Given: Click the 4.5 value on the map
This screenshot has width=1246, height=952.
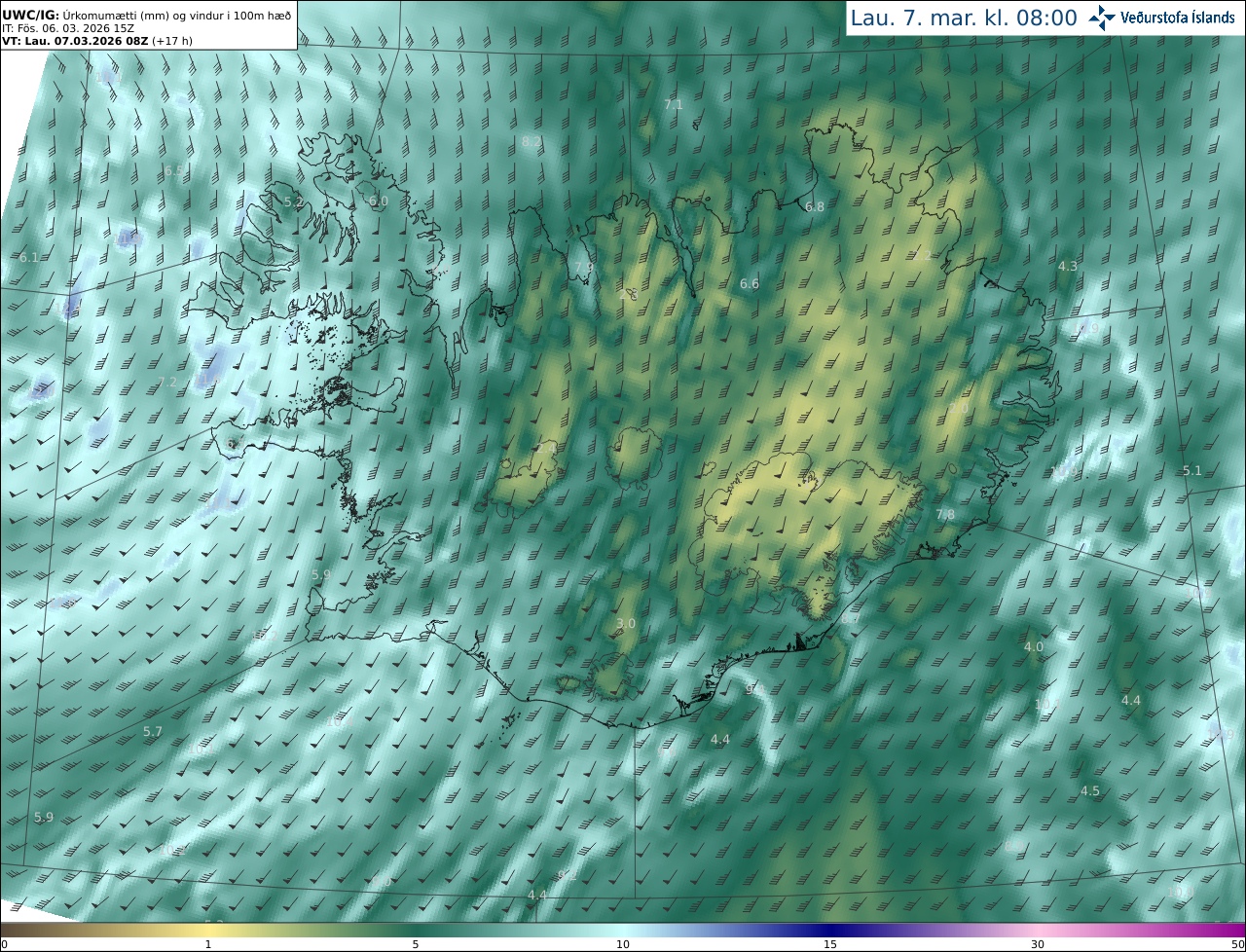Looking at the screenshot, I should [1090, 790].
